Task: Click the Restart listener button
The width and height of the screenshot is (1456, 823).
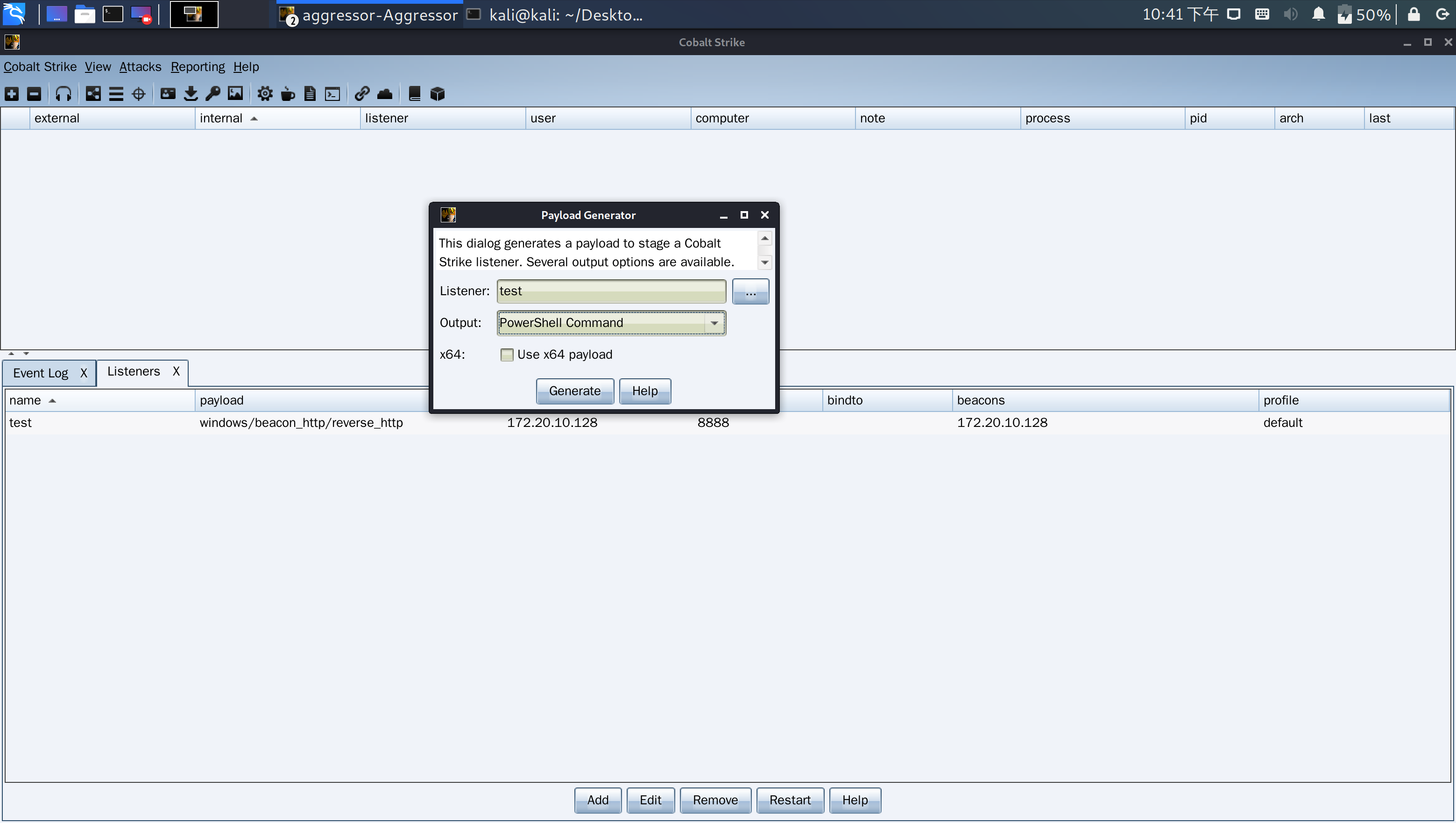Action: (x=790, y=800)
